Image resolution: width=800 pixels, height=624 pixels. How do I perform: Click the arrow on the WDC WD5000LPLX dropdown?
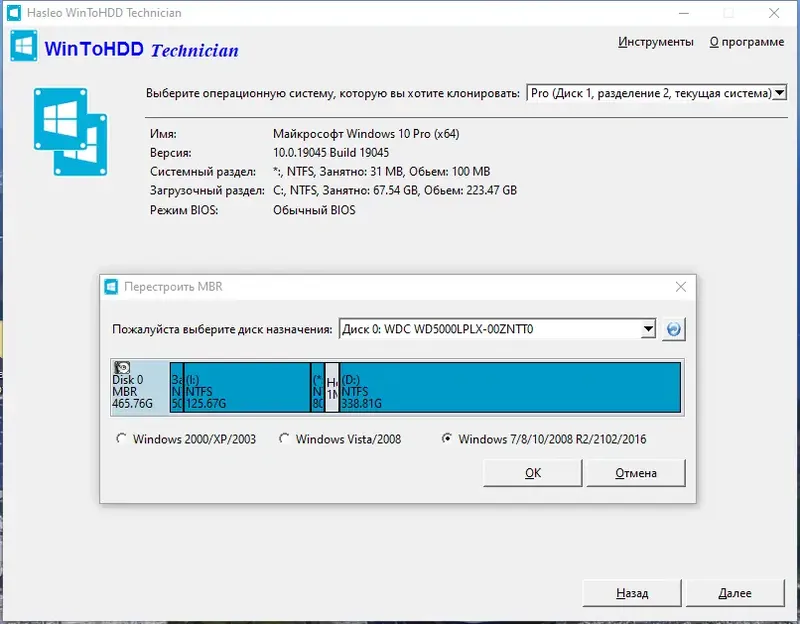point(647,328)
